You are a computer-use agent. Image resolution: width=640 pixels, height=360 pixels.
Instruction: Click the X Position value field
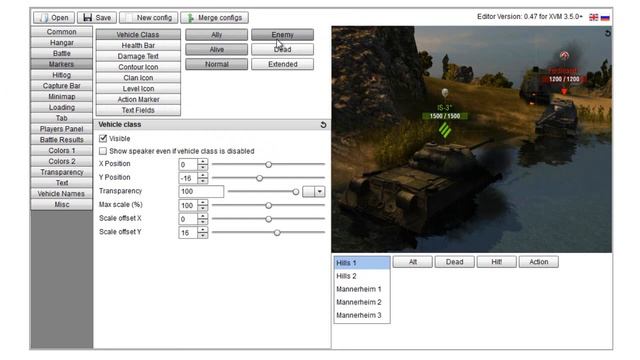(x=188, y=164)
